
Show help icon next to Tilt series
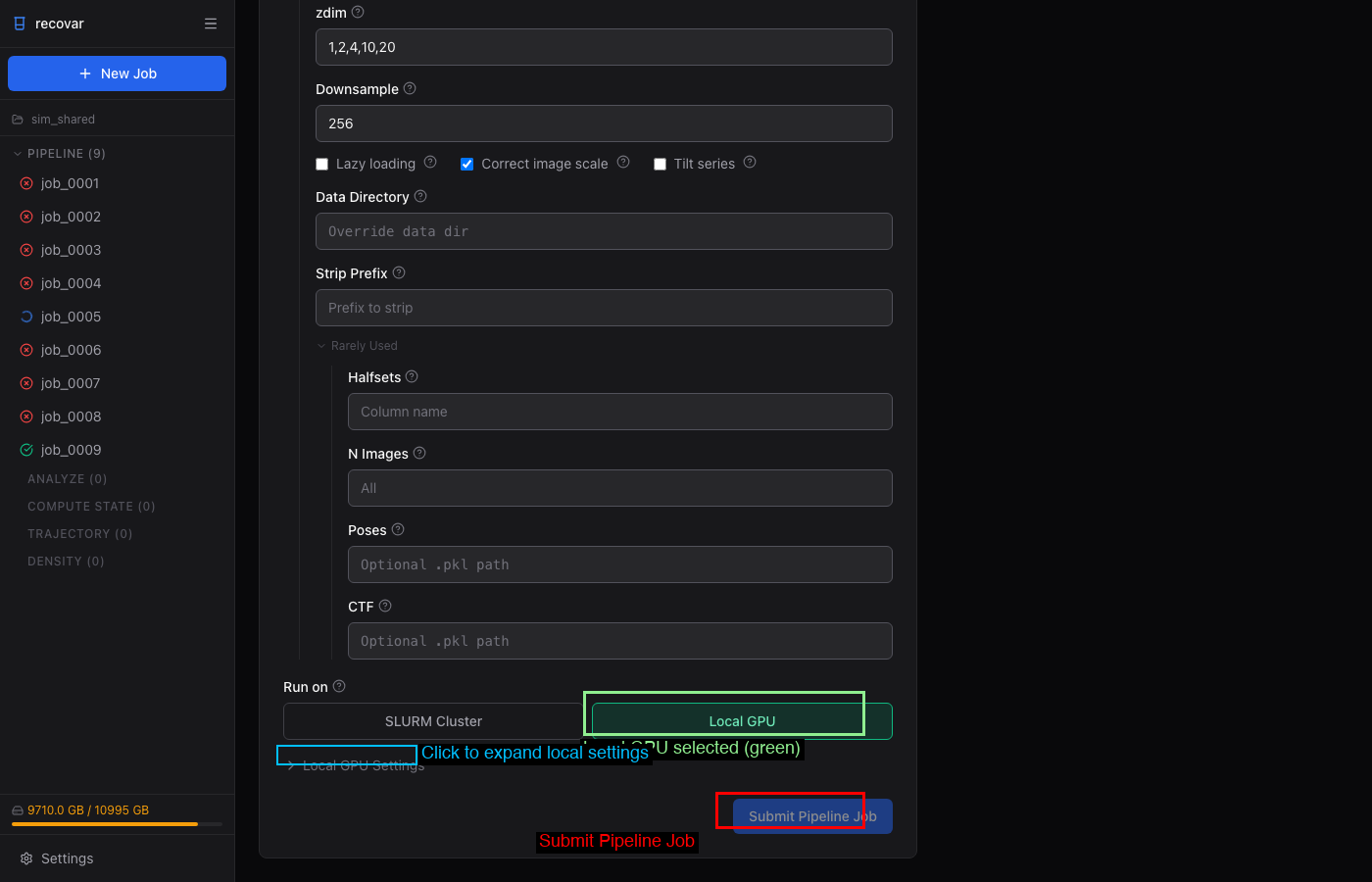click(750, 162)
